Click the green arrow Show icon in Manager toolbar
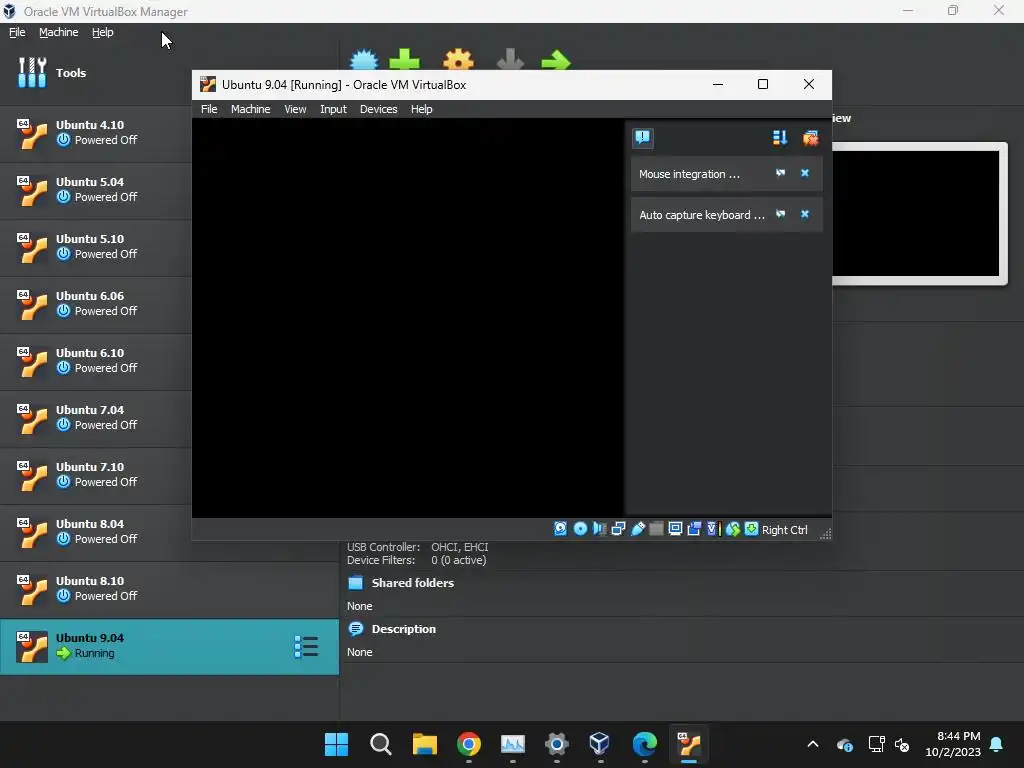Screen dimensions: 1024x768 [x=556, y=61]
